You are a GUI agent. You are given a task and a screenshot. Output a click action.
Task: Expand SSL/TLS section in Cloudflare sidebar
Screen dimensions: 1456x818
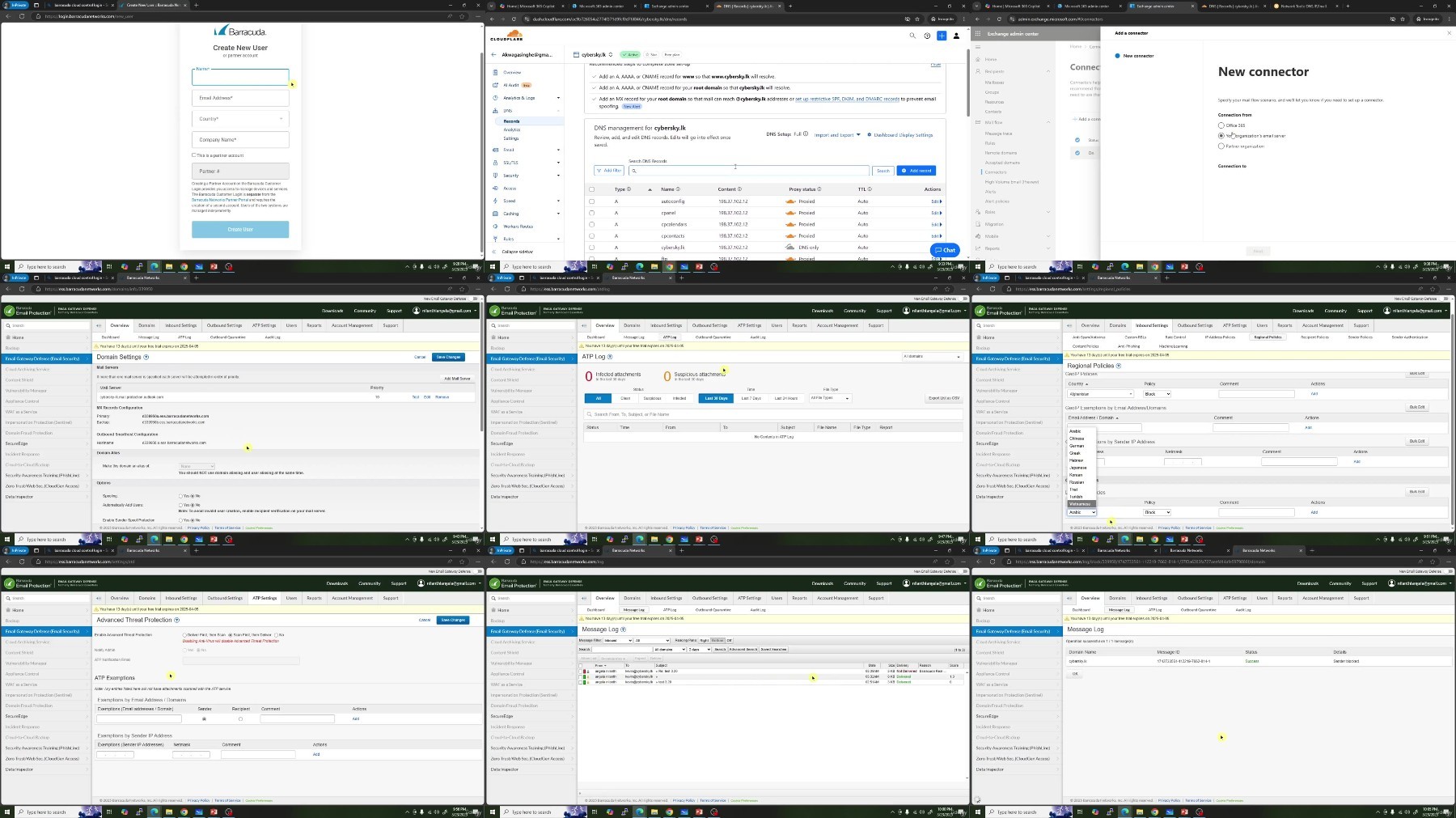pos(558,163)
